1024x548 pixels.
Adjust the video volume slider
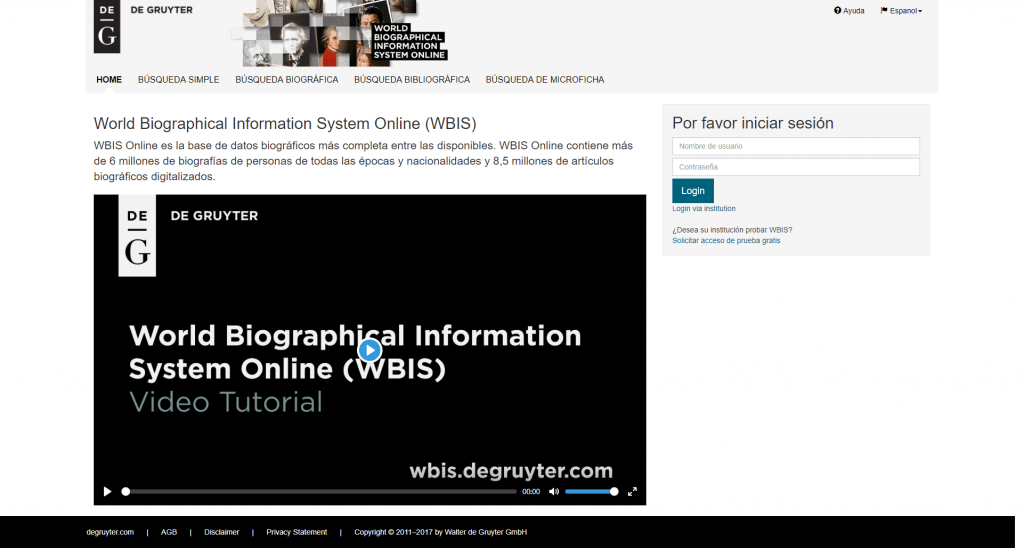591,492
